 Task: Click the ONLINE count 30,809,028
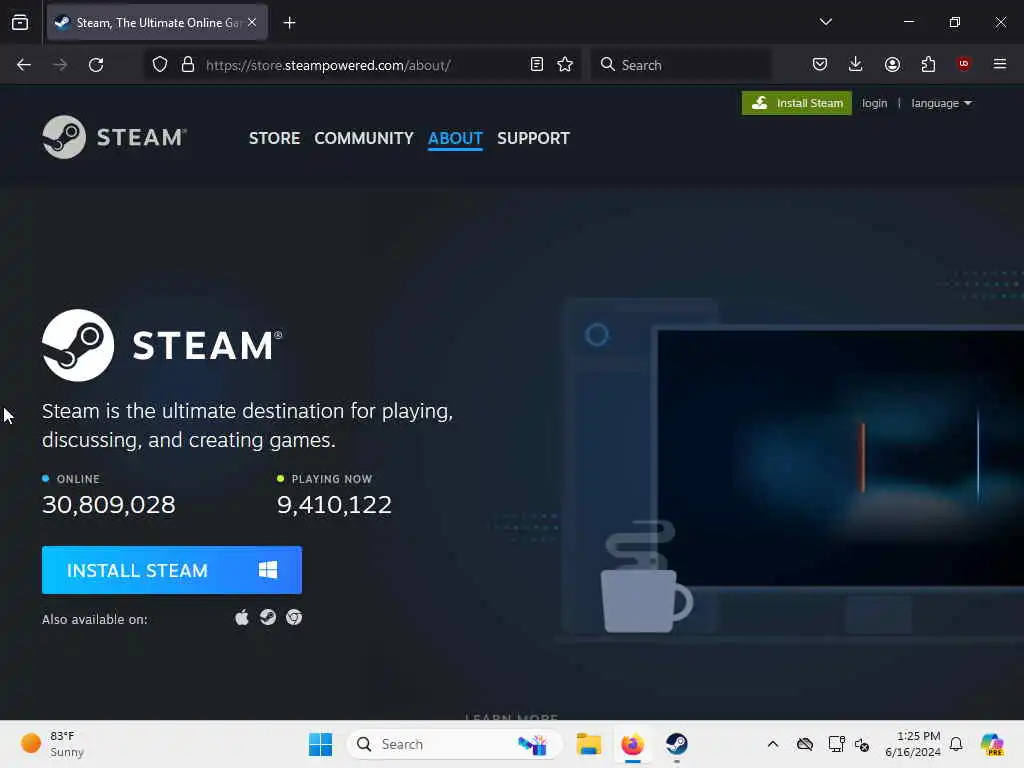click(x=108, y=505)
